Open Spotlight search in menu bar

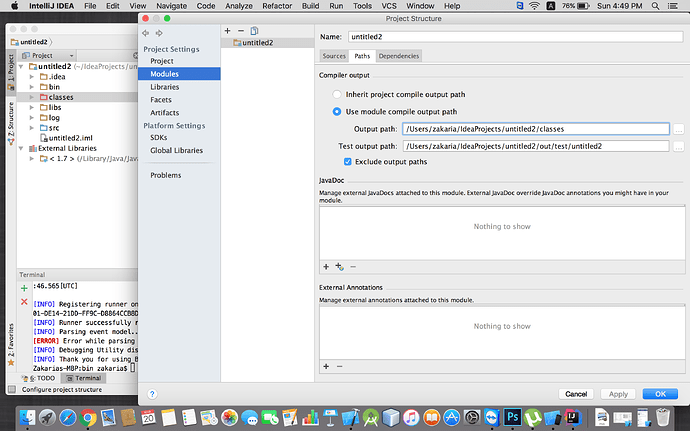click(x=655, y=6)
